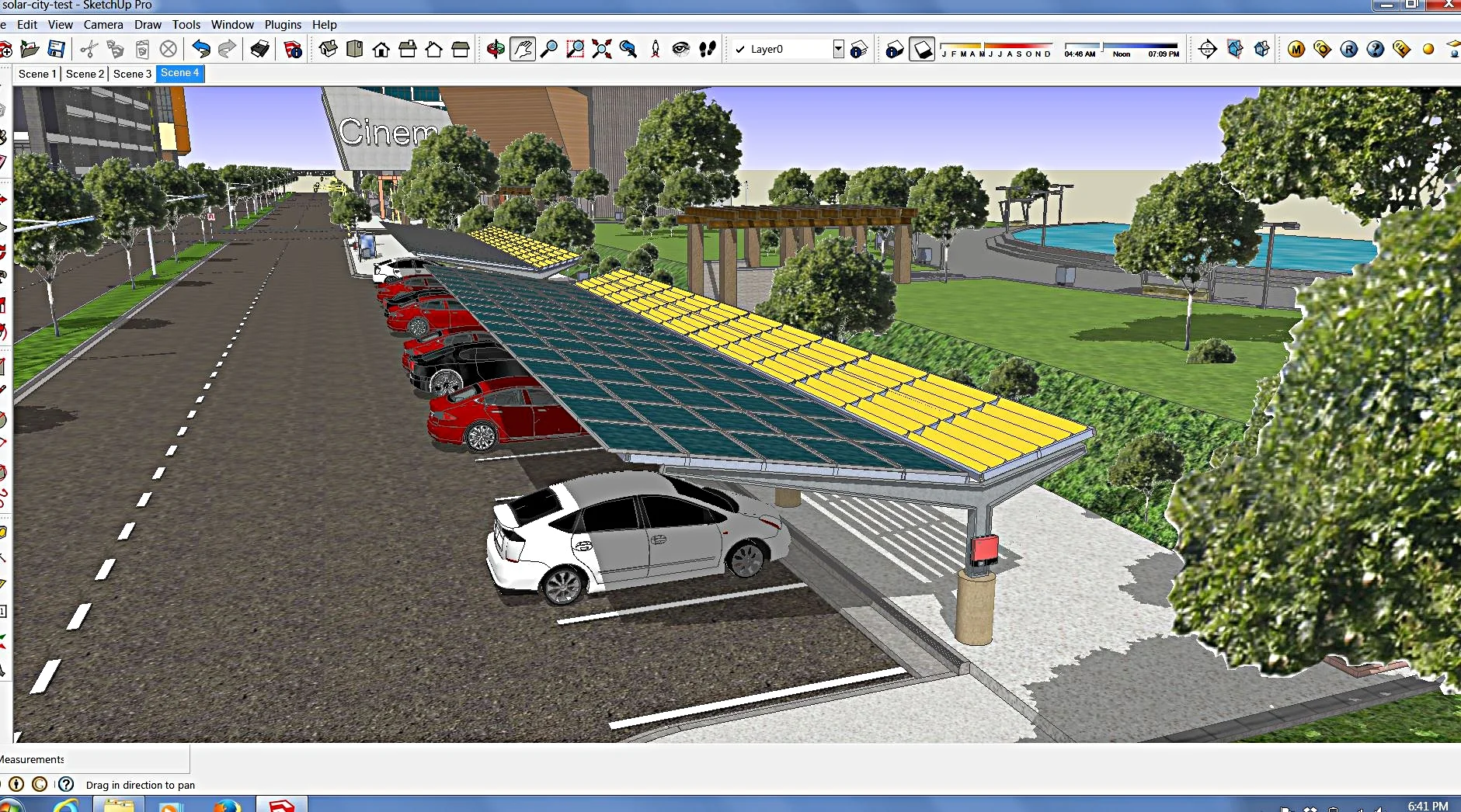
Task: Open the Tools menu
Action: click(186, 25)
